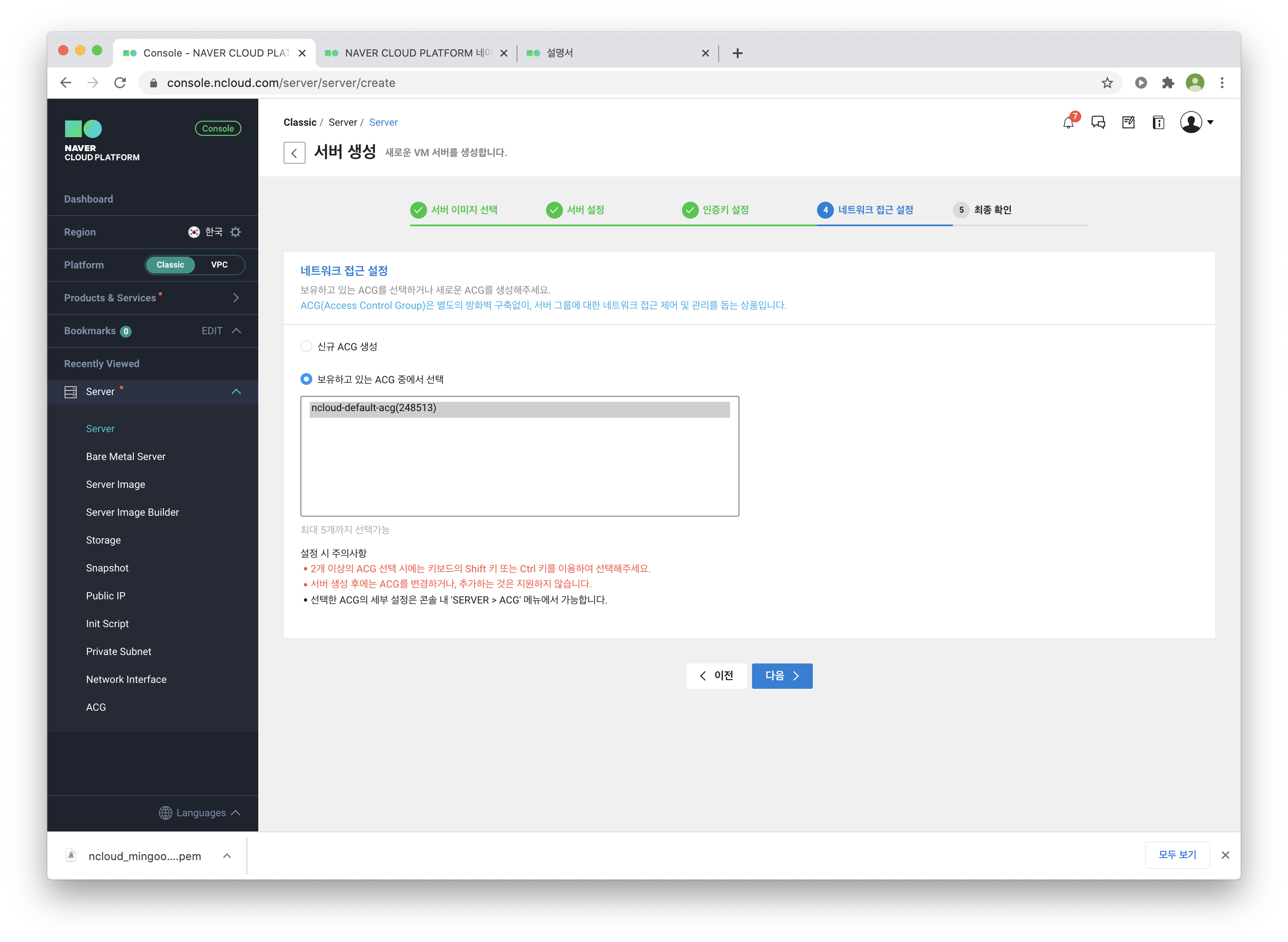1288x942 pixels.
Task: Click the Region settings gear icon
Action: tap(235, 232)
